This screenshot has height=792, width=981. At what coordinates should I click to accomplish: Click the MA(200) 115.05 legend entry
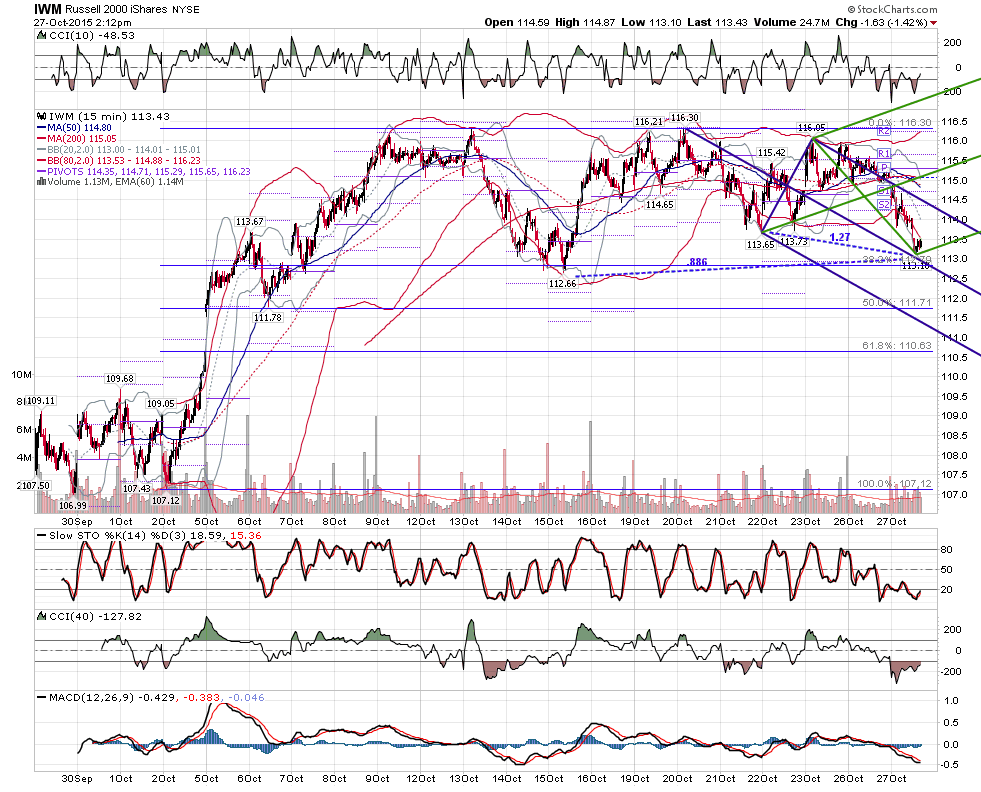pos(77,138)
